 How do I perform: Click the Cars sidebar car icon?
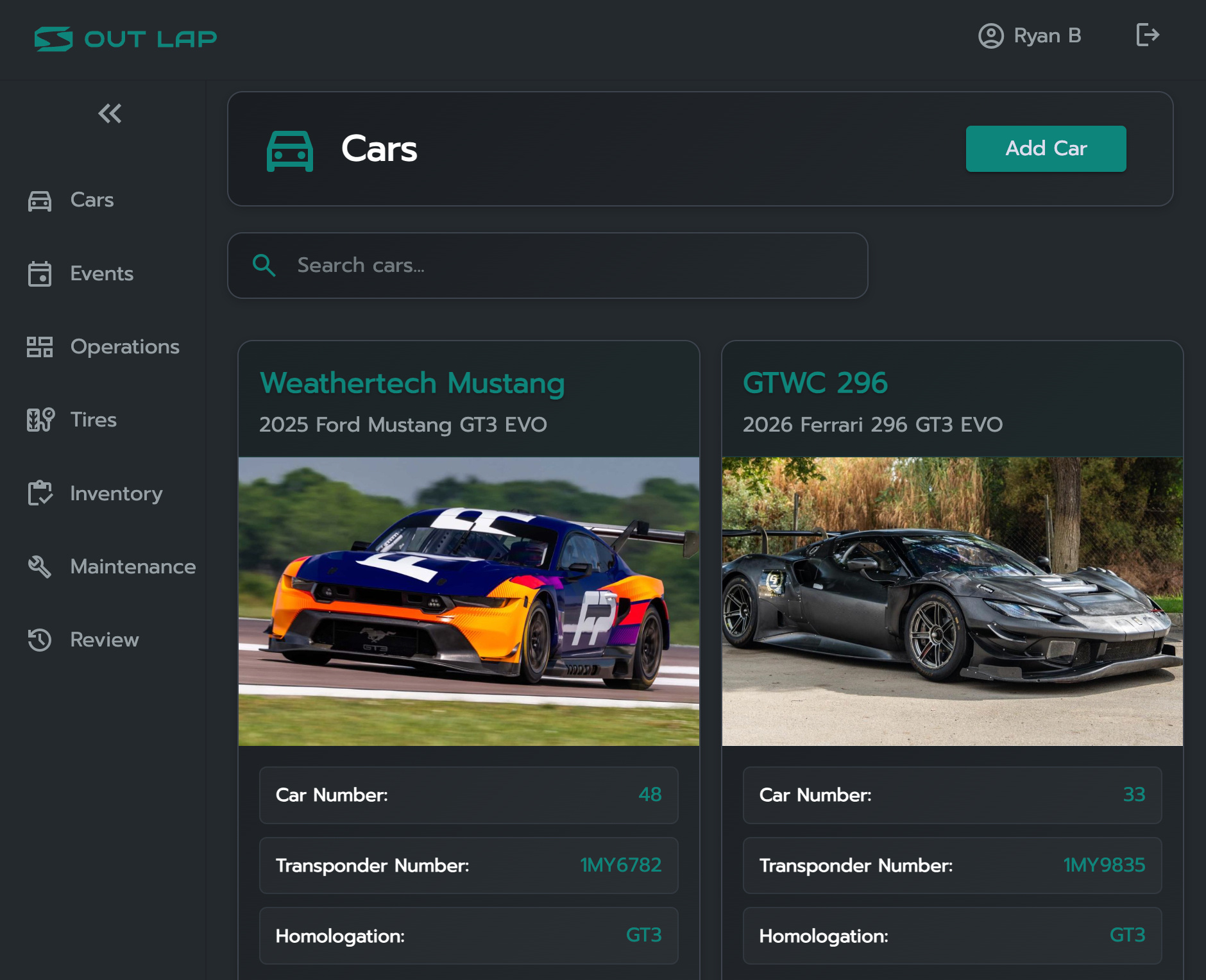pos(40,201)
